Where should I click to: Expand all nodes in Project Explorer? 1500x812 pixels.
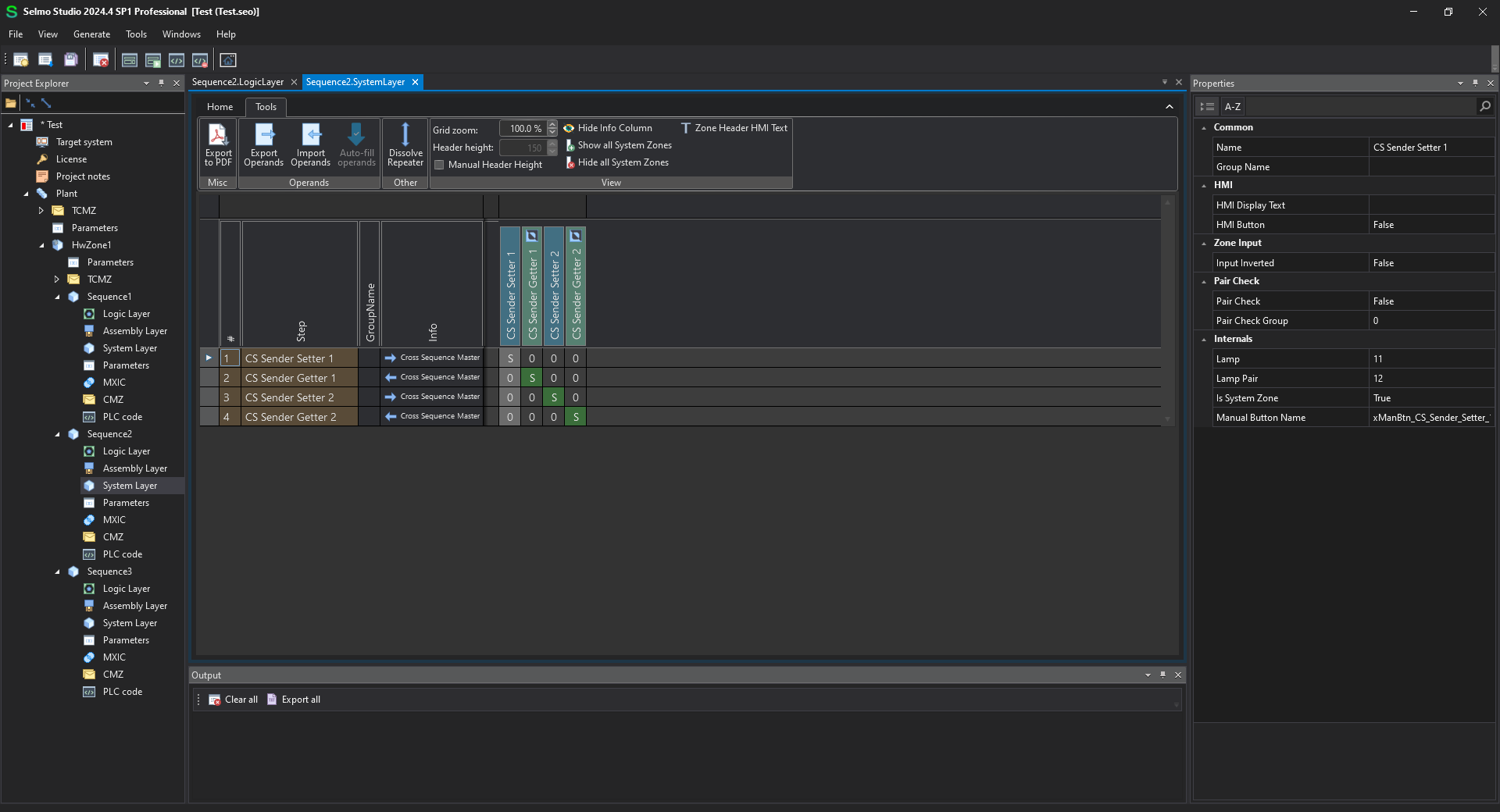46,103
